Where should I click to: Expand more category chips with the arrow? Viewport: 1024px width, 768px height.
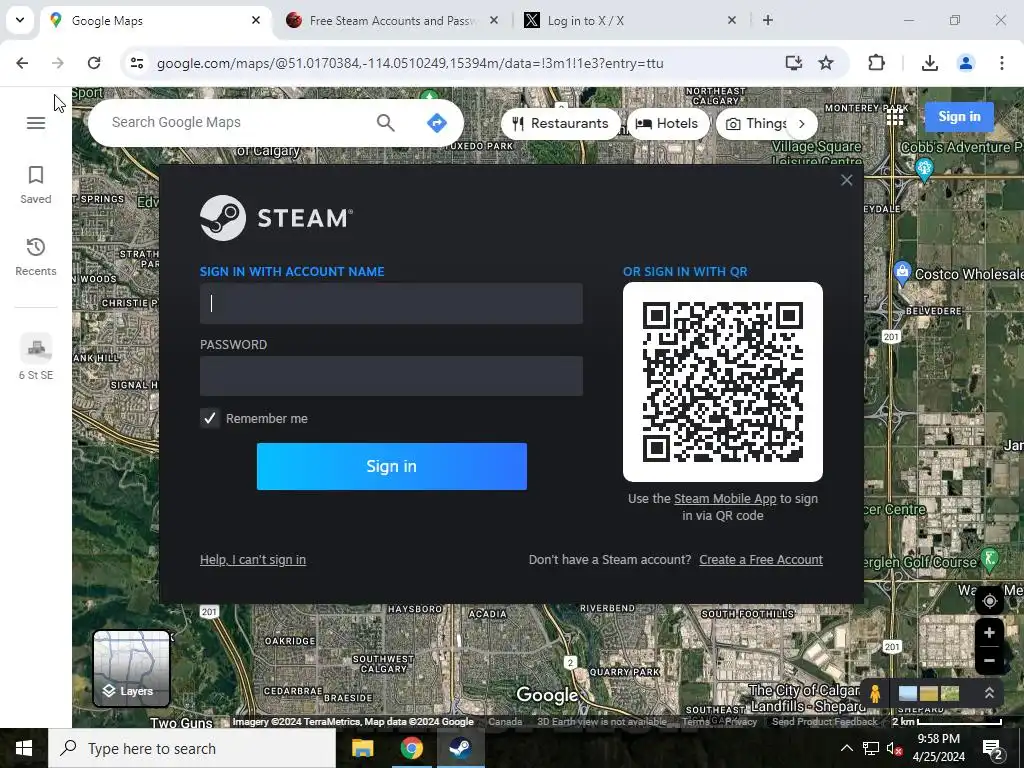coord(802,123)
